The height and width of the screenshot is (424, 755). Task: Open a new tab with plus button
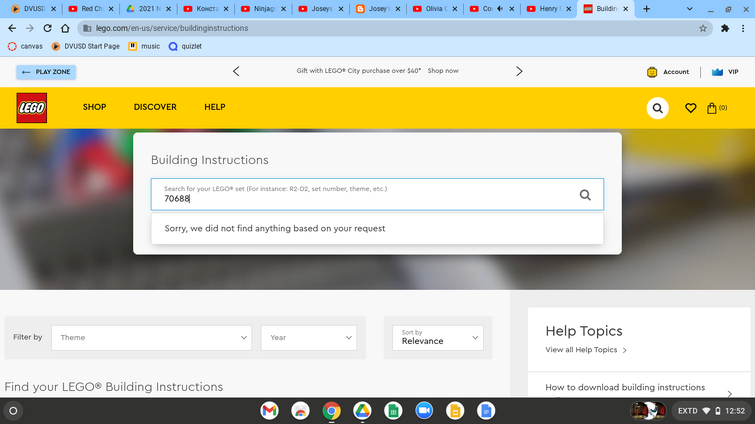point(646,9)
